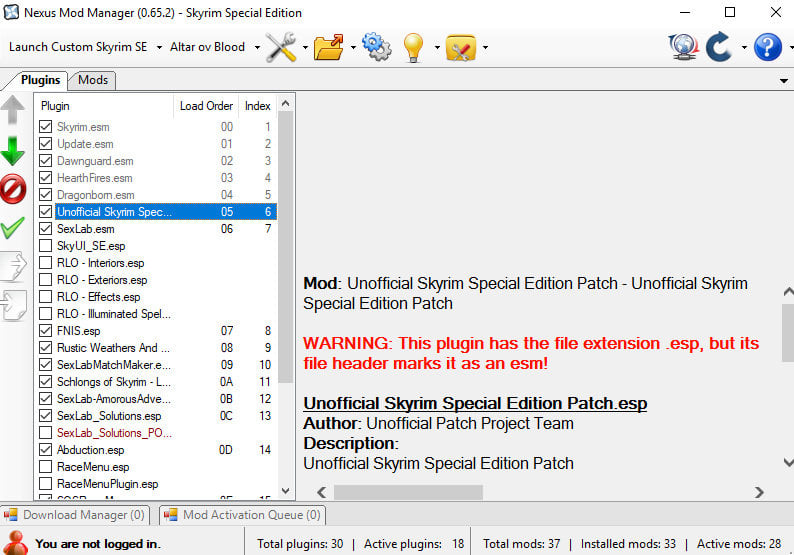
Task: Click the plugin list vertical scrollbar thumb
Action: [x=286, y=247]
